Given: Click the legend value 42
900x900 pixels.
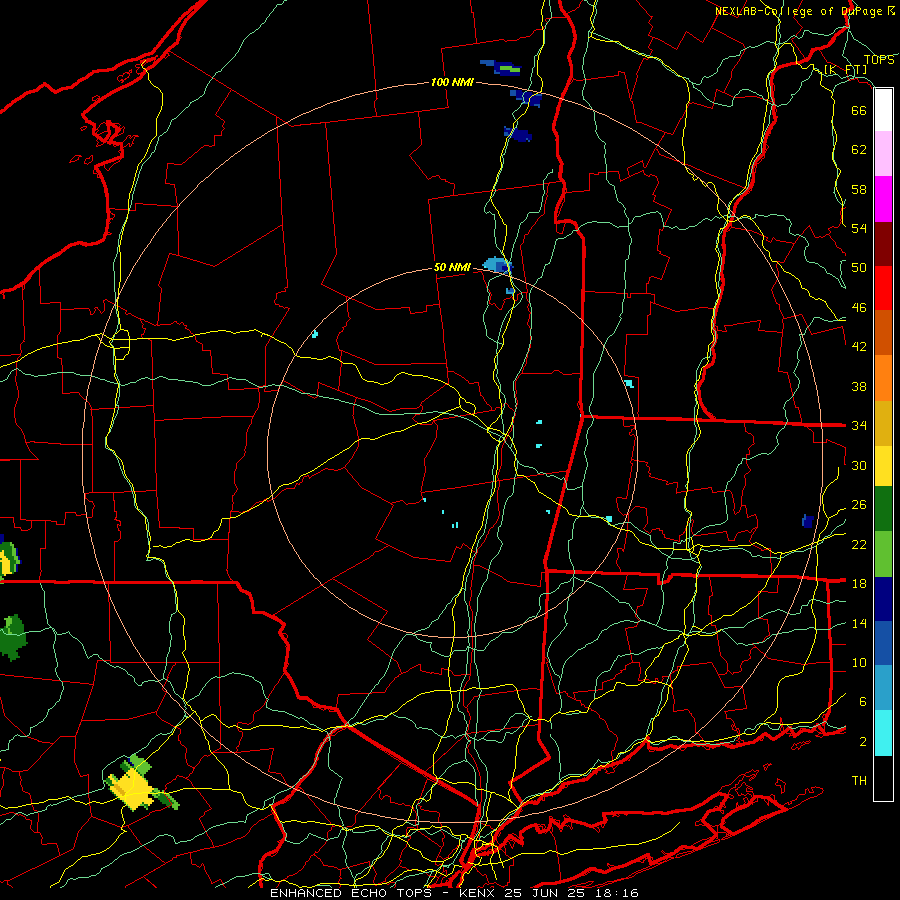Looking at the screenshot, I should [x=859, y=347].
